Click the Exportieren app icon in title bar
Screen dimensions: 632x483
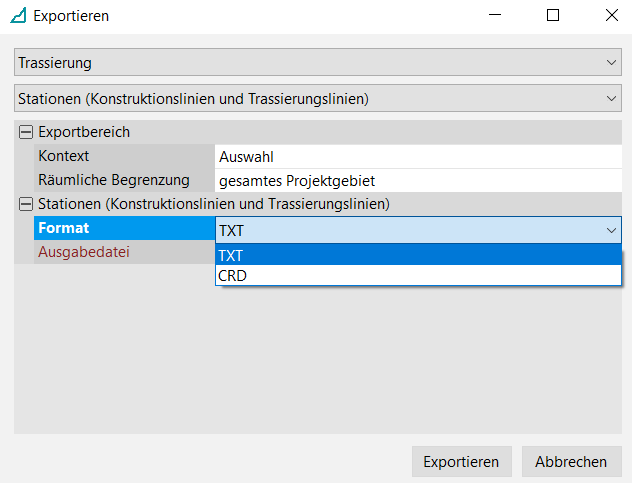(17, 16)
